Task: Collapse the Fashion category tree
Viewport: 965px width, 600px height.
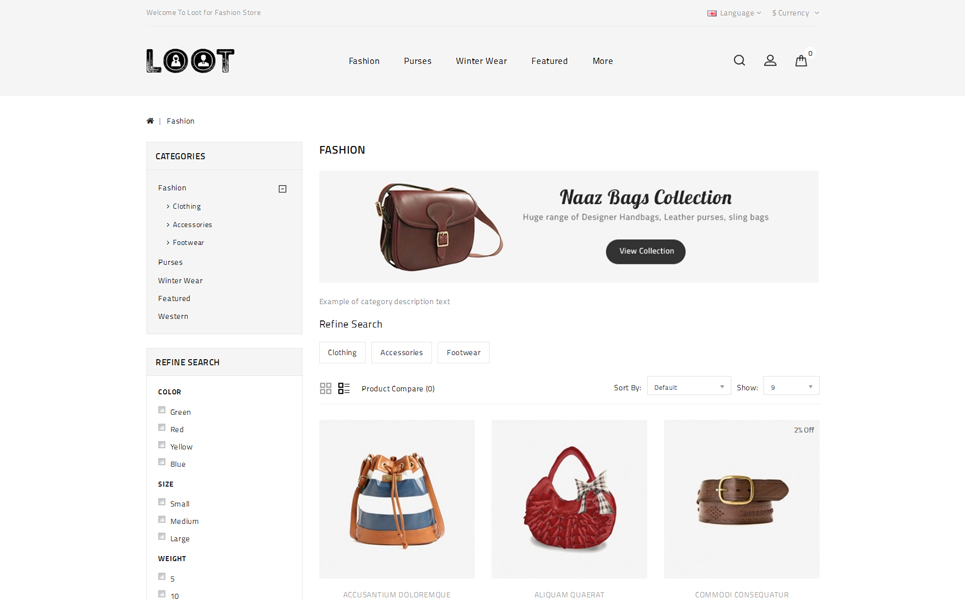Action: (x=282, y=189)
